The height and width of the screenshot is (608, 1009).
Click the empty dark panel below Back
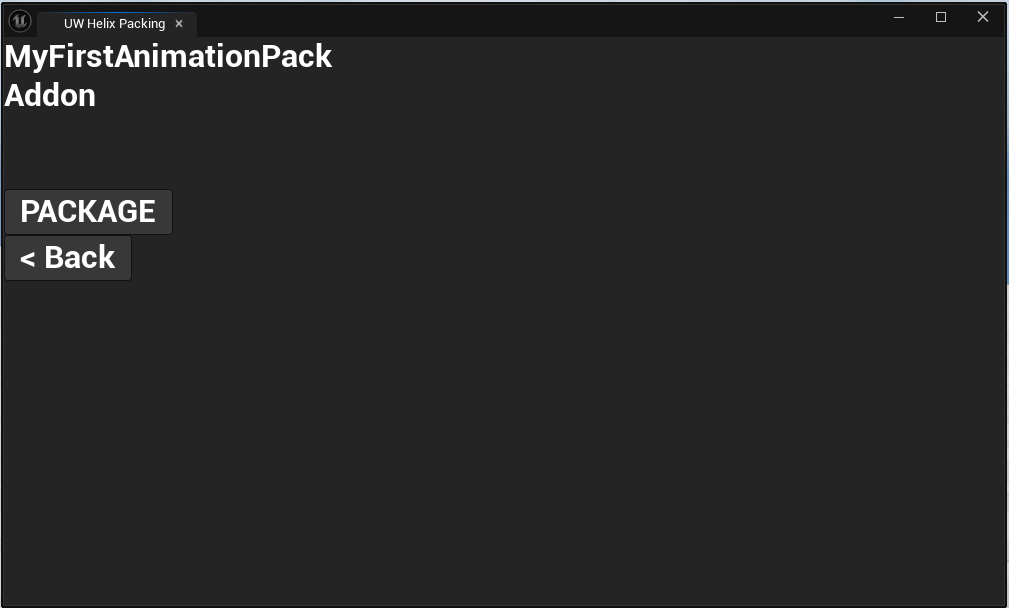click(x=500, y=440)
